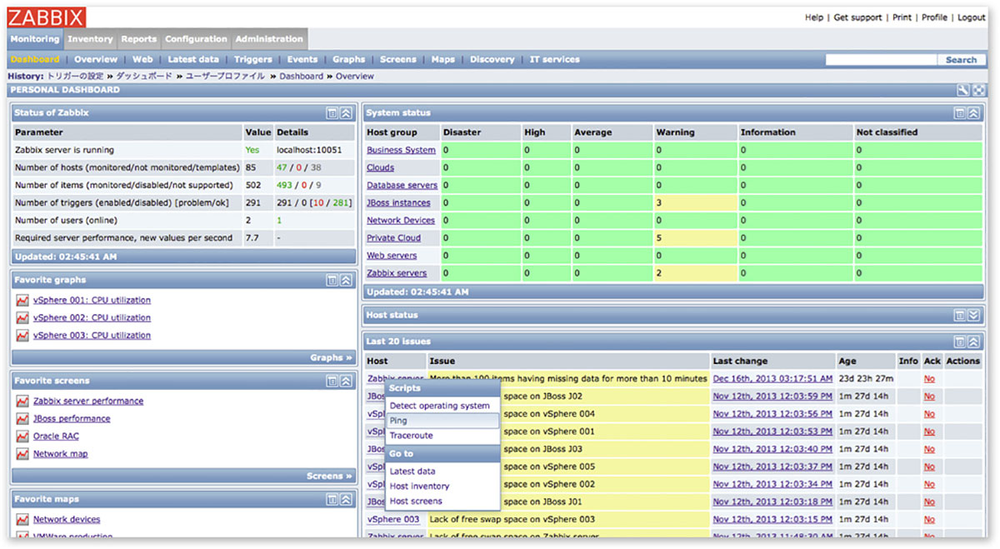
Task: Open Graphs » link in Favorite graphs
Action: pos(331,358)
